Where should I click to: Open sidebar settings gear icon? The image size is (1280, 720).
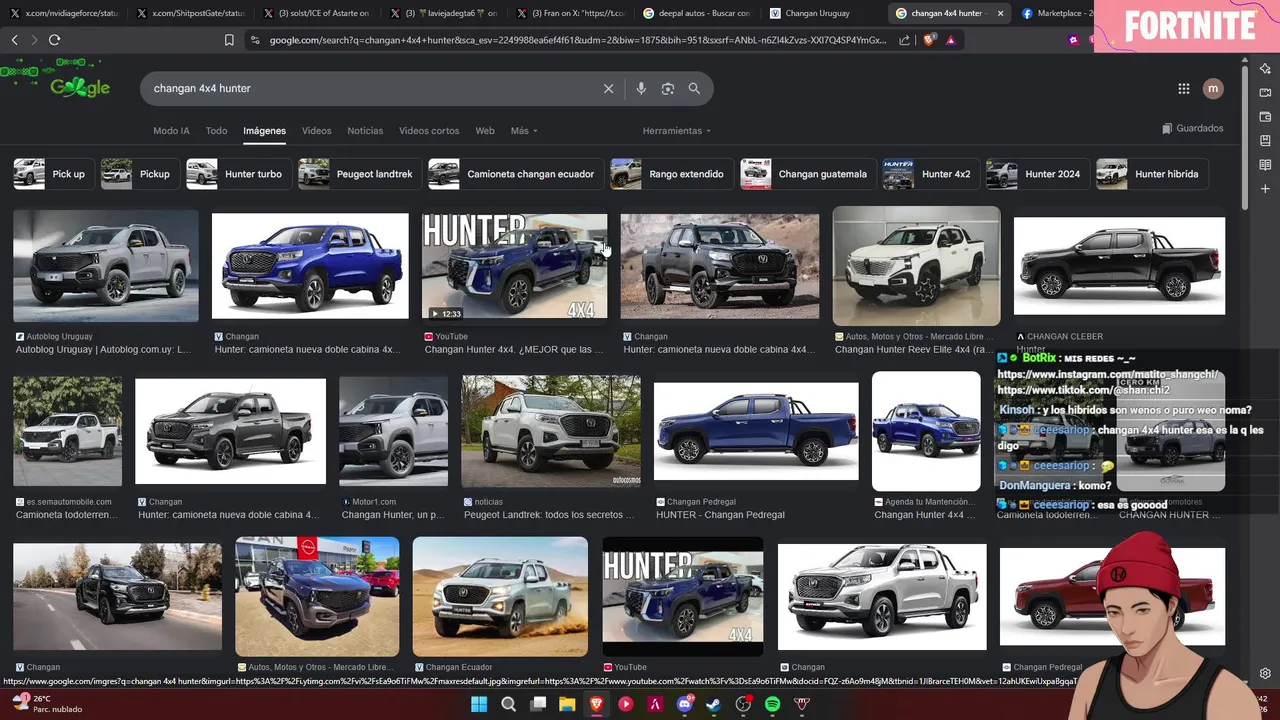[x=1265, y=673]
